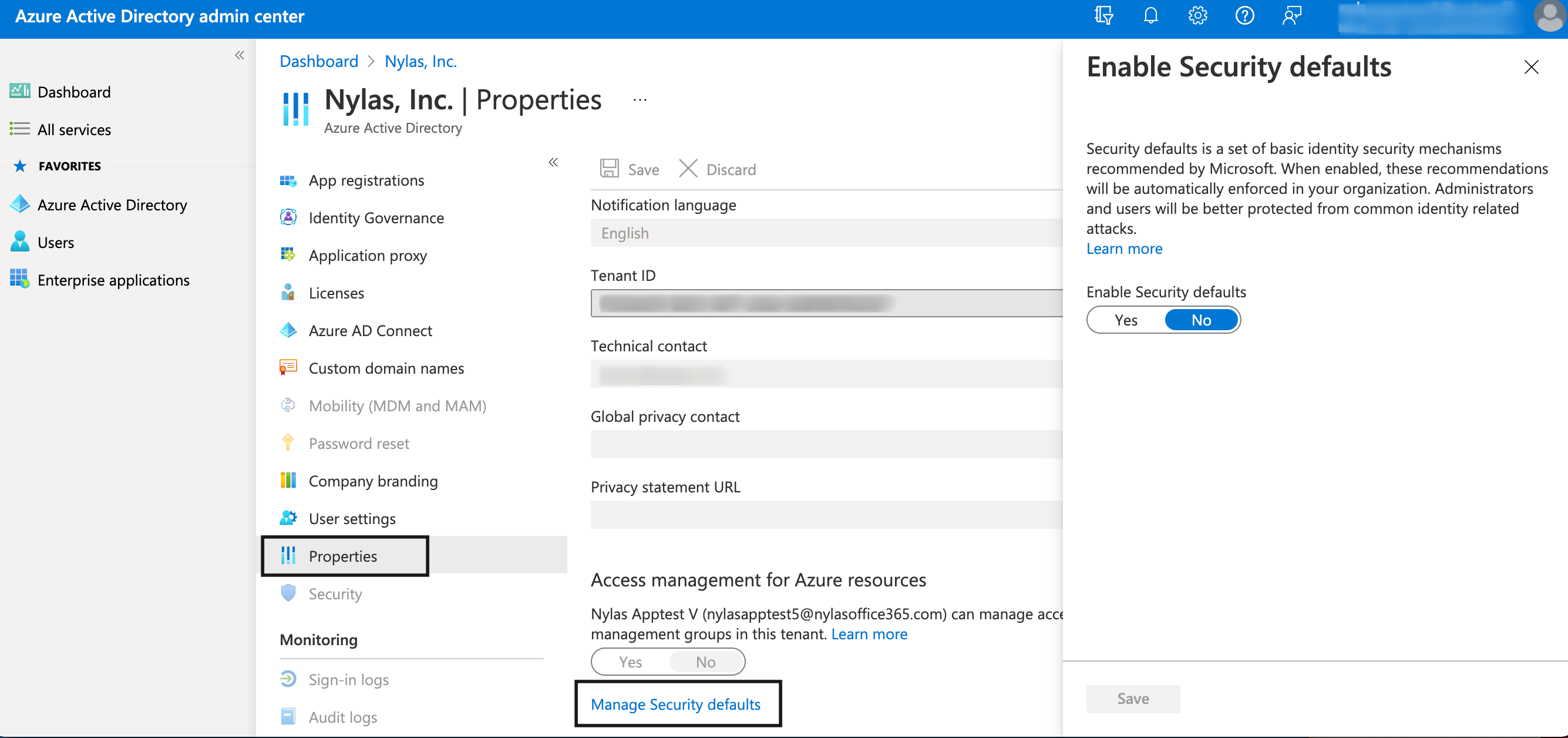Screen dimensions: 1568x738
Task: Open Azure AD Connect
Action: [370, 330]
